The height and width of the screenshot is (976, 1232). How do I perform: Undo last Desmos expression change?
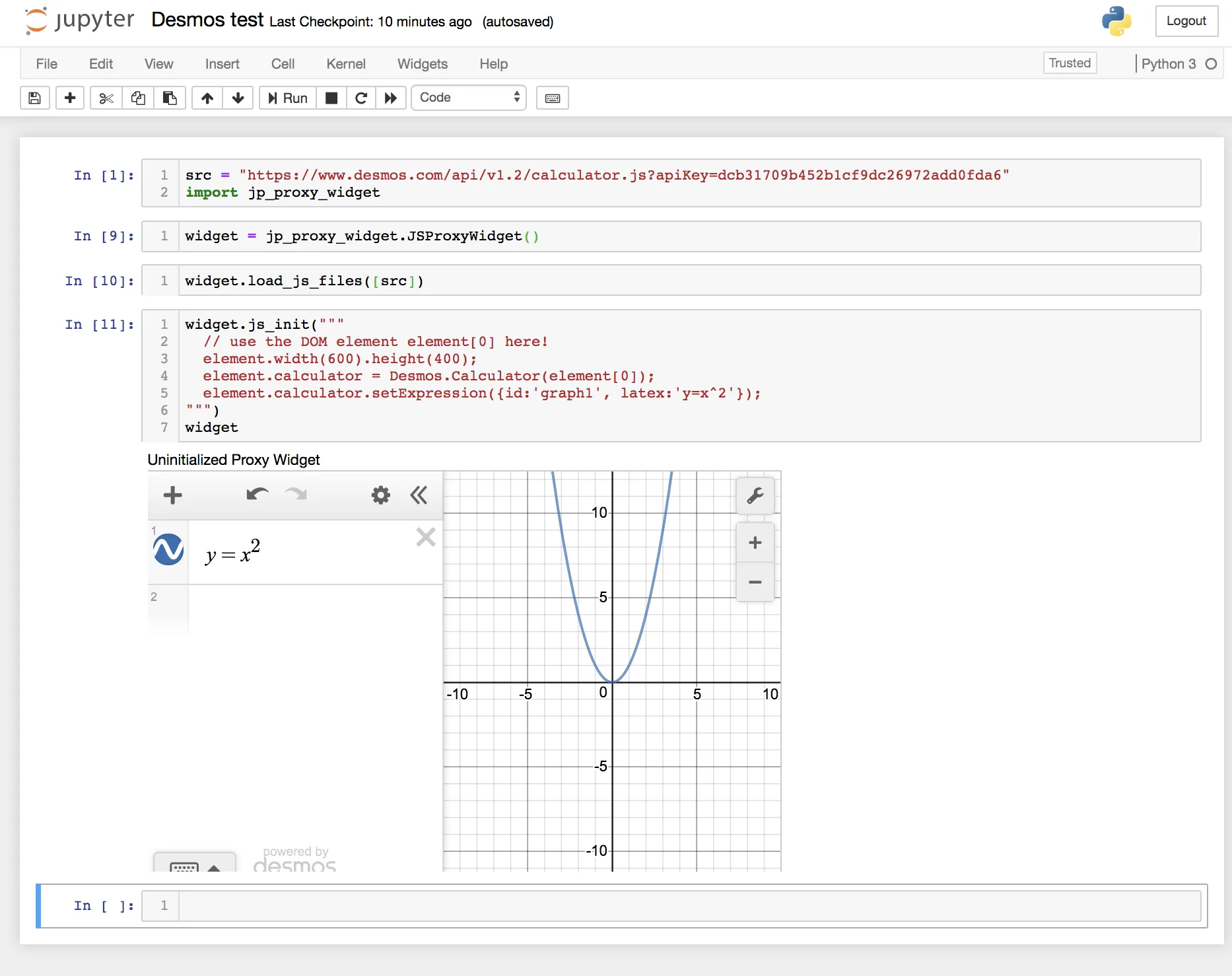click(257, 495)
